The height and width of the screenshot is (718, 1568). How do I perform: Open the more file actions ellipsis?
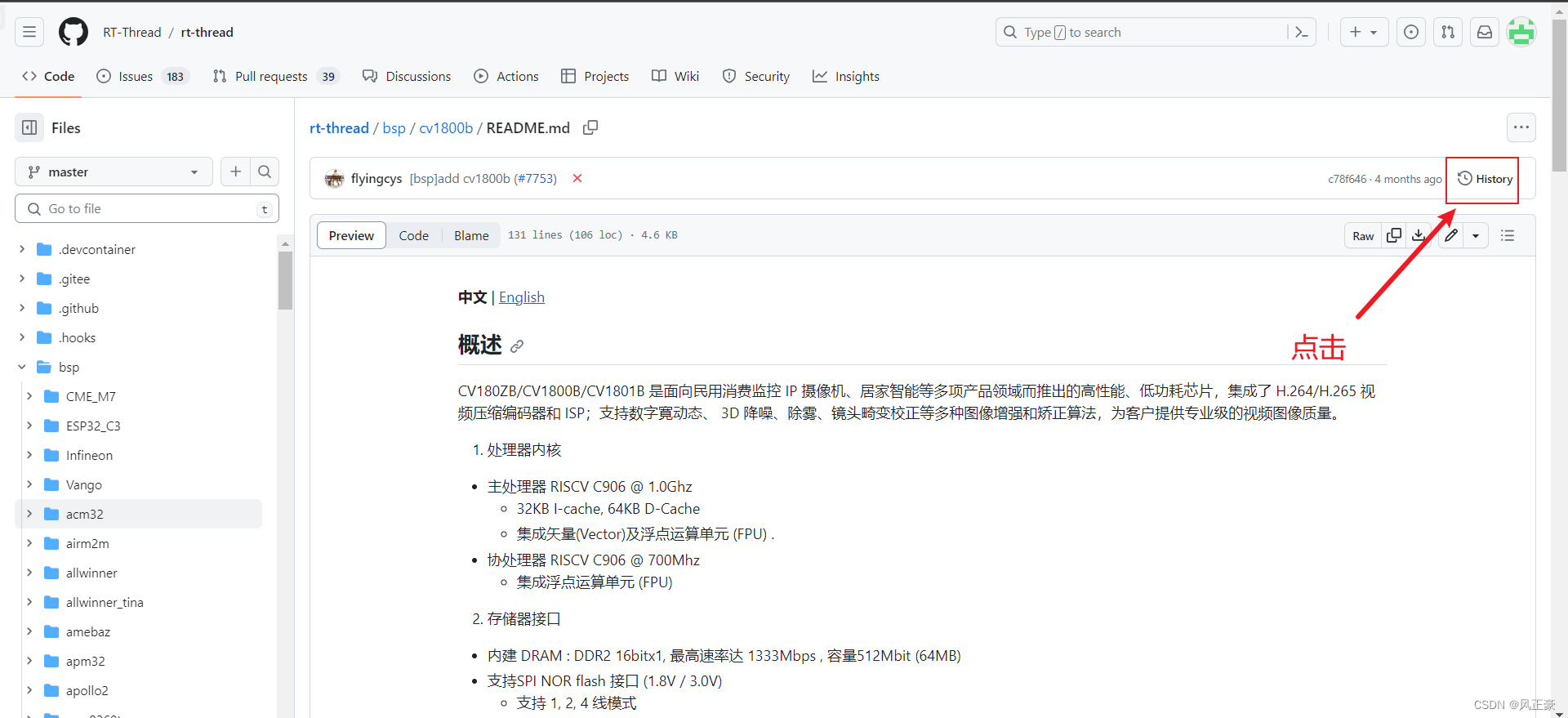coord(1521,127)
